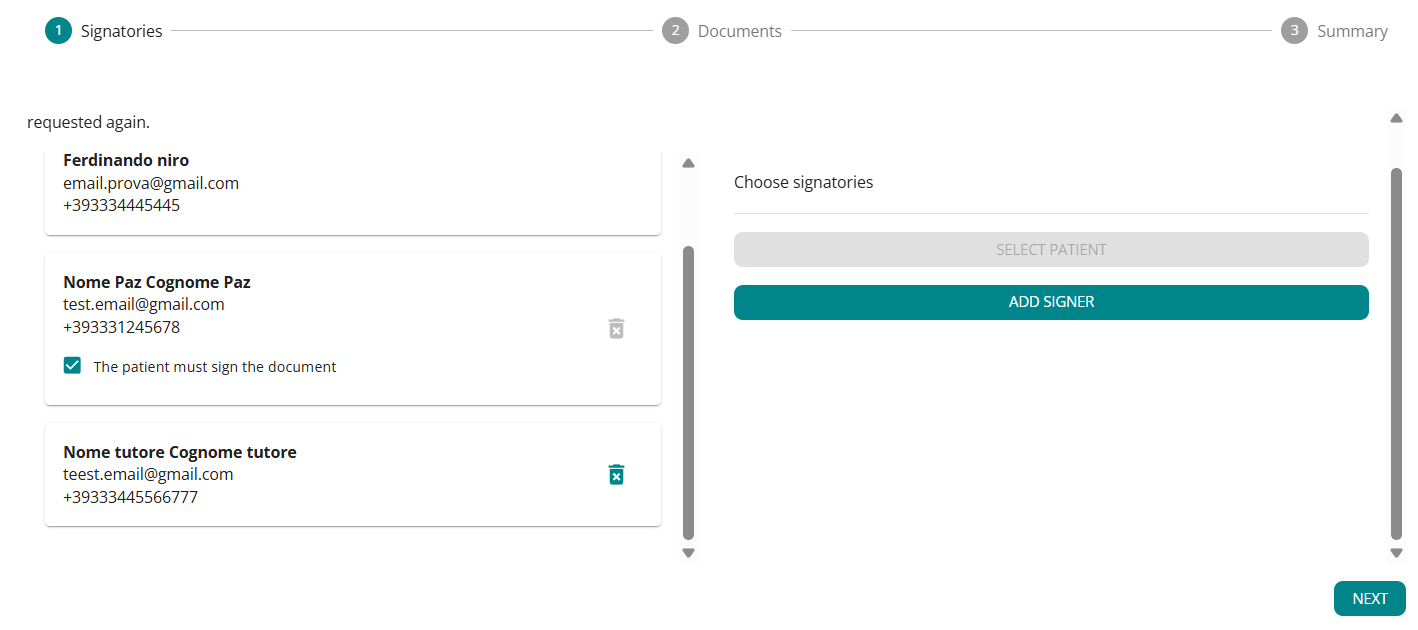
Task: Click the step 1 circle icon
Action: point(58,31)
